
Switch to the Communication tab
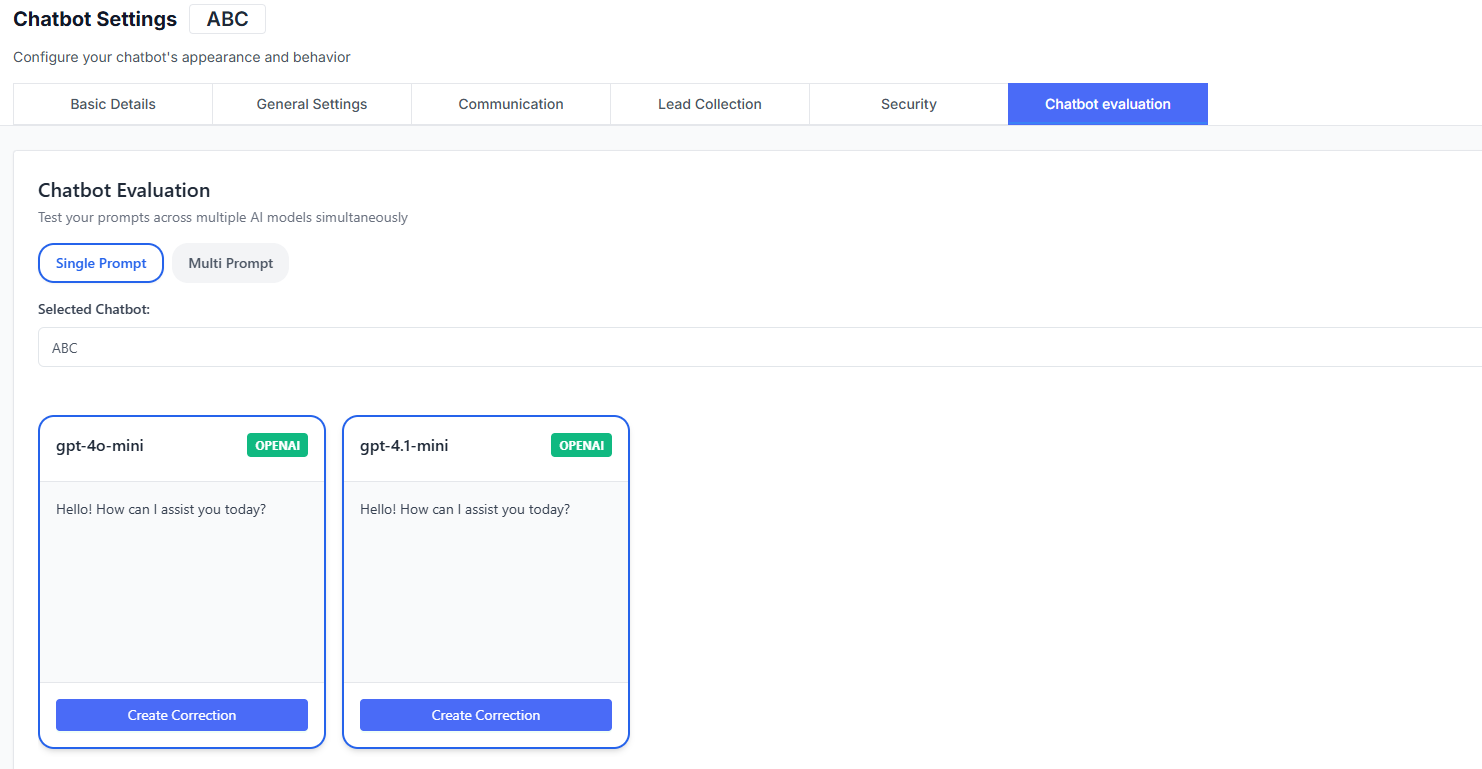[x=510, y=103]
